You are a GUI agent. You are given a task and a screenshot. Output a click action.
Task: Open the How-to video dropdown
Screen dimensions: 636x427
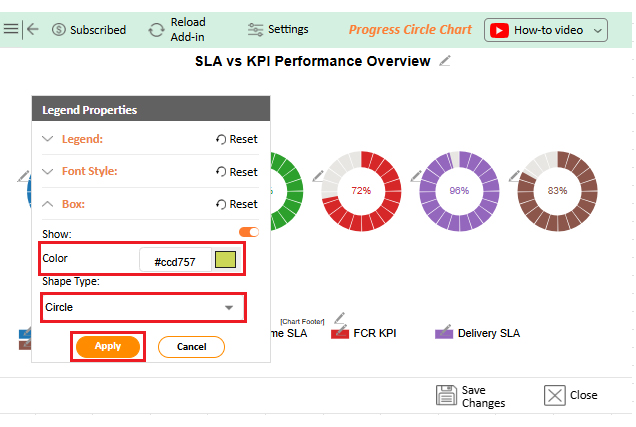[547, 30]
